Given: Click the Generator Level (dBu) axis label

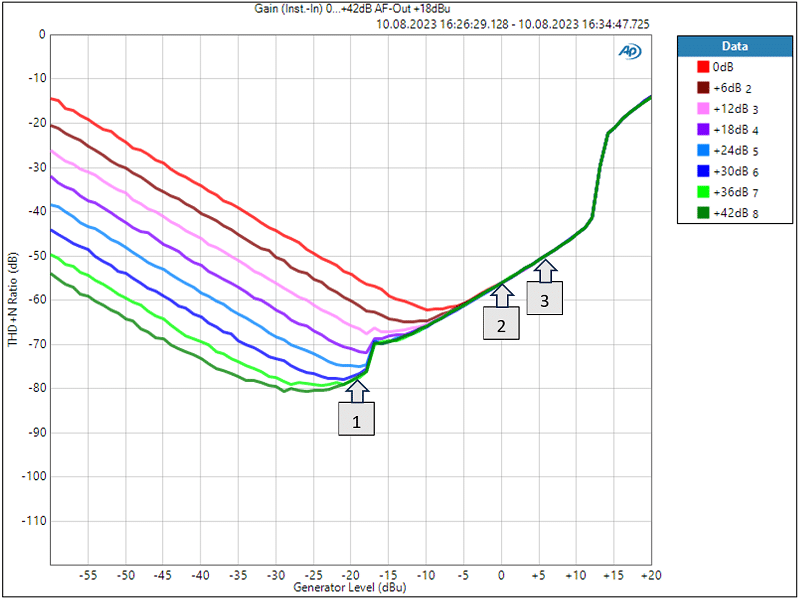Looking at the screenshot, I should 350,588.
